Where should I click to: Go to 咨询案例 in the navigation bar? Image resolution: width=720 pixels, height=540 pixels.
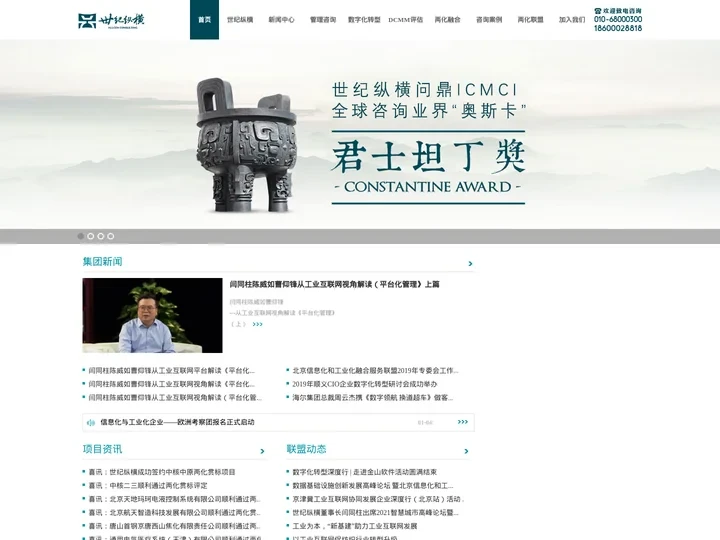click(489, 20)
